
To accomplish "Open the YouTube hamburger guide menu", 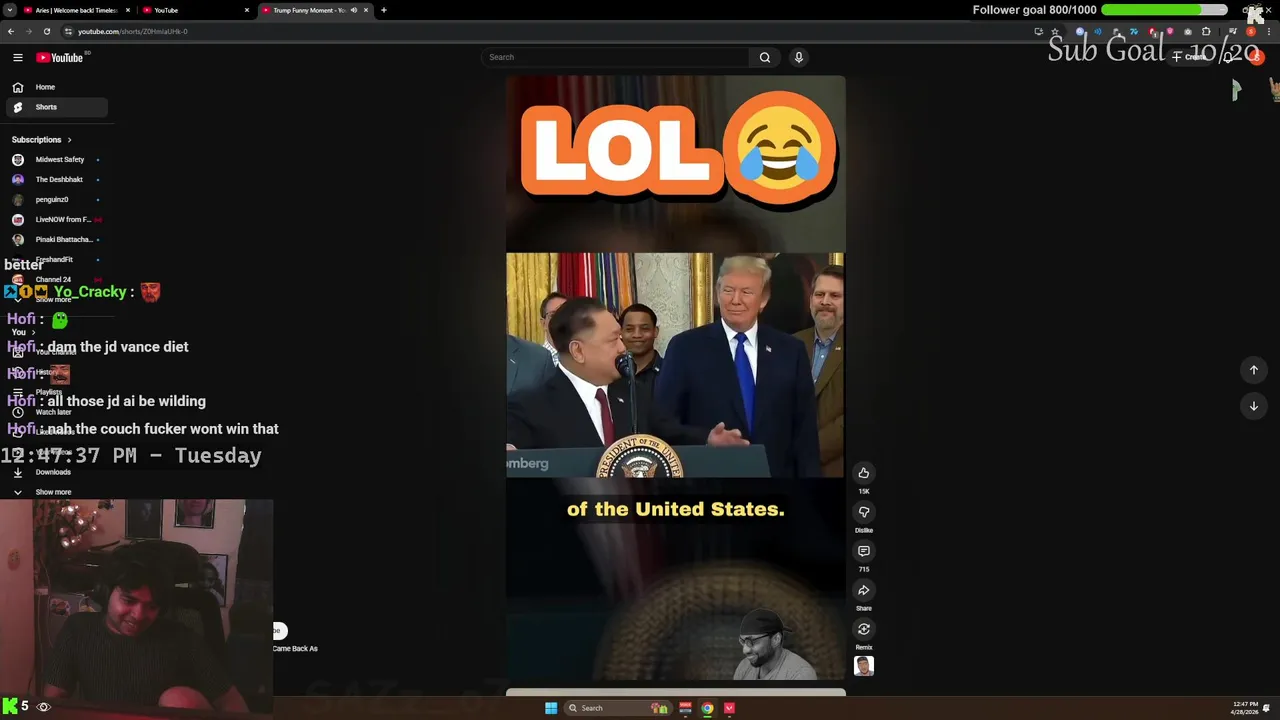I will tap(17, 57).
